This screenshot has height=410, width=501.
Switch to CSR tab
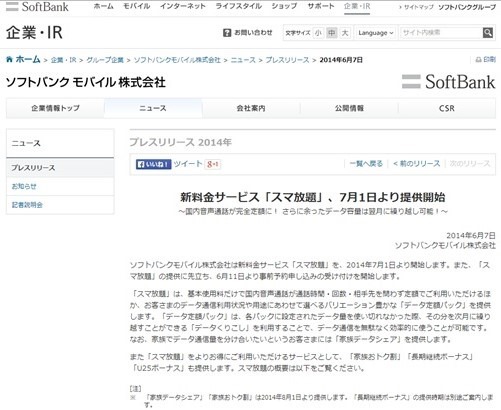[x=447, y=108]
